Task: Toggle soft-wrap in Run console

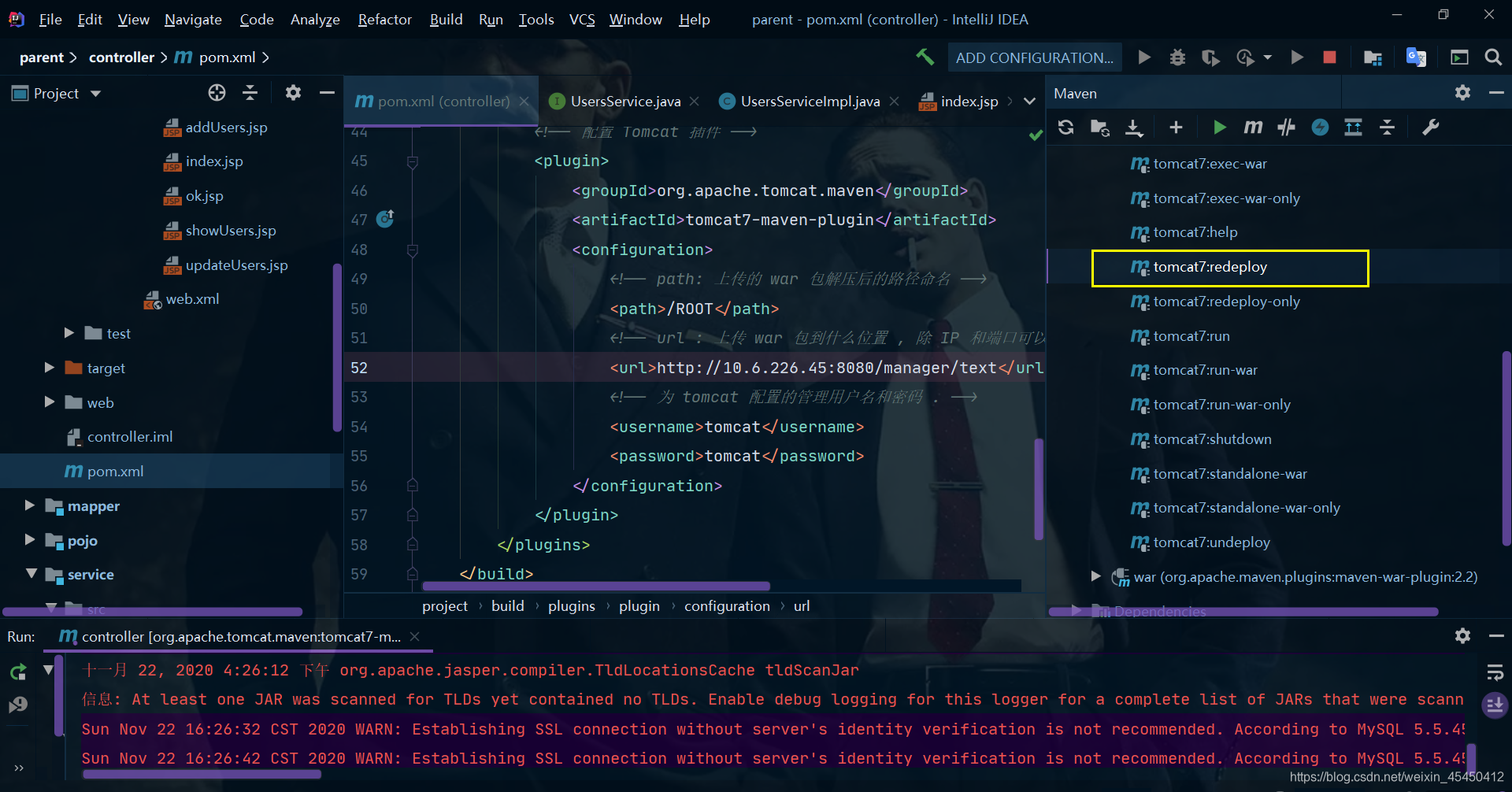Action: (x=1494, y=672)
